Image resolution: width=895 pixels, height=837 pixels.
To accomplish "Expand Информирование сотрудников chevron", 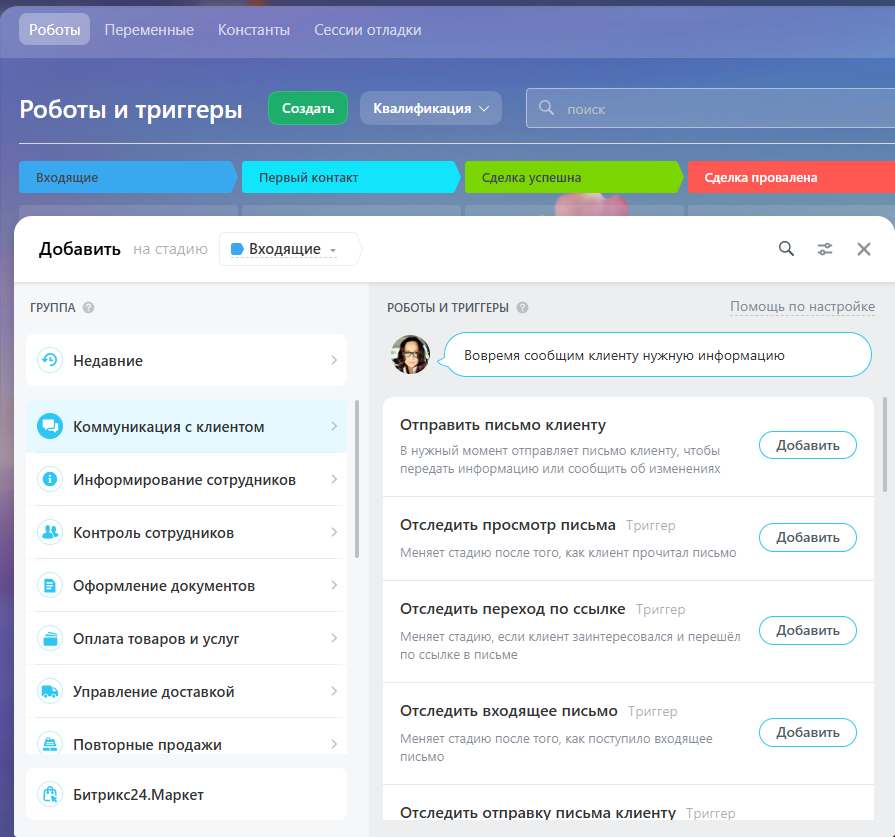I will [x=334, y=478].
